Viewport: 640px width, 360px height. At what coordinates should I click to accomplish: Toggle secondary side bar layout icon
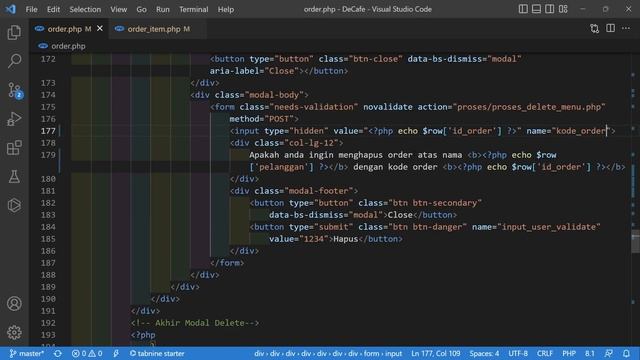550,9
